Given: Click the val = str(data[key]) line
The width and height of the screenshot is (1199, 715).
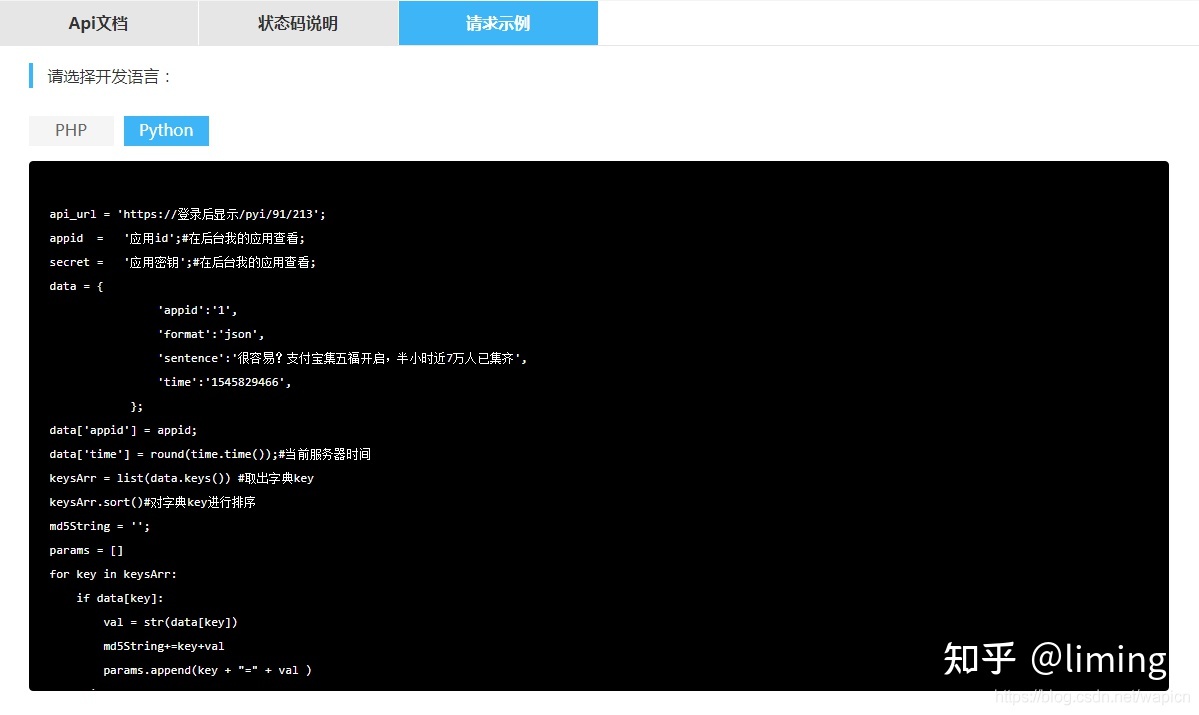Looking at the screenshot, I should [171, 622].
